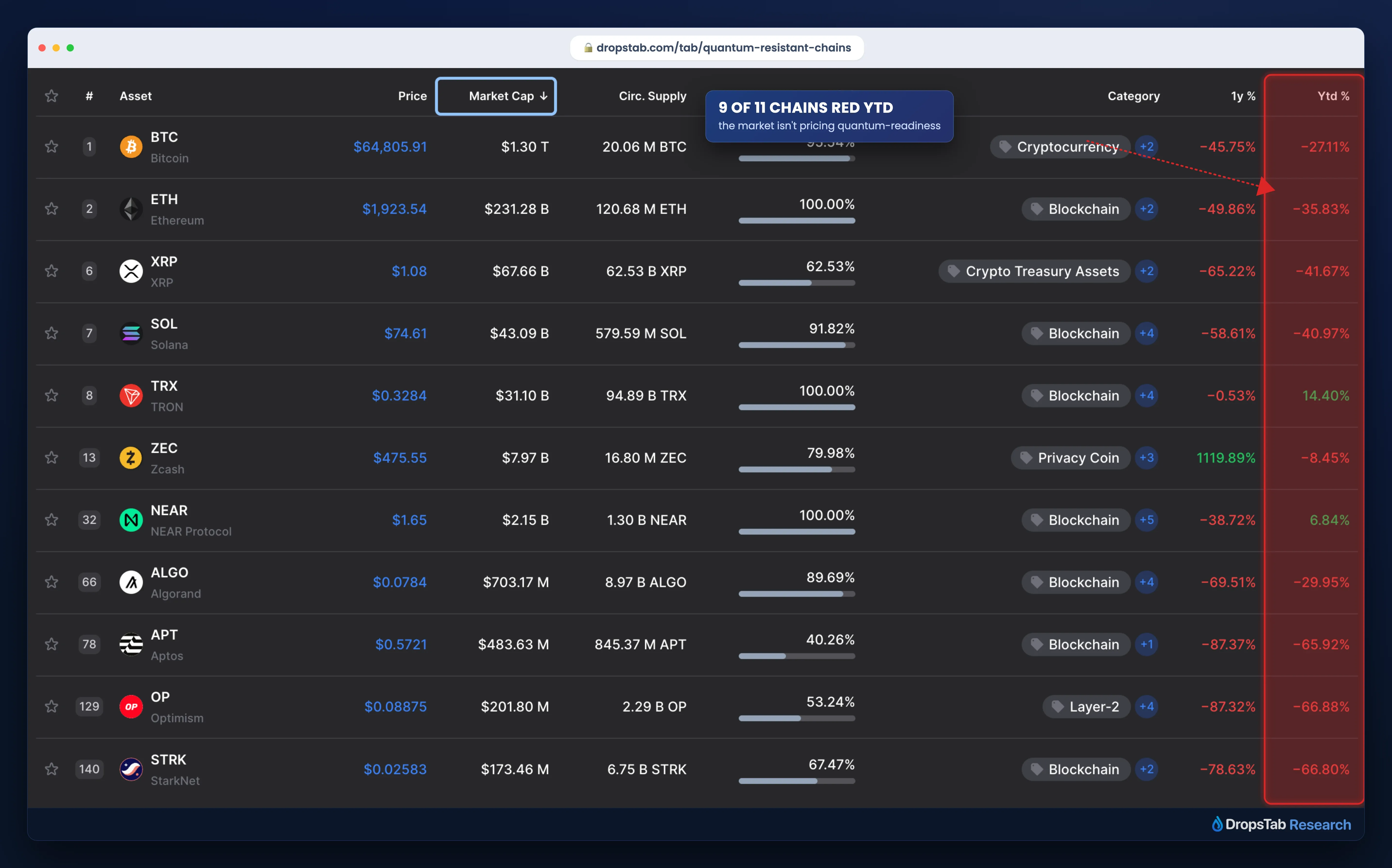Click the XRP coin logo

pos(131,271)
